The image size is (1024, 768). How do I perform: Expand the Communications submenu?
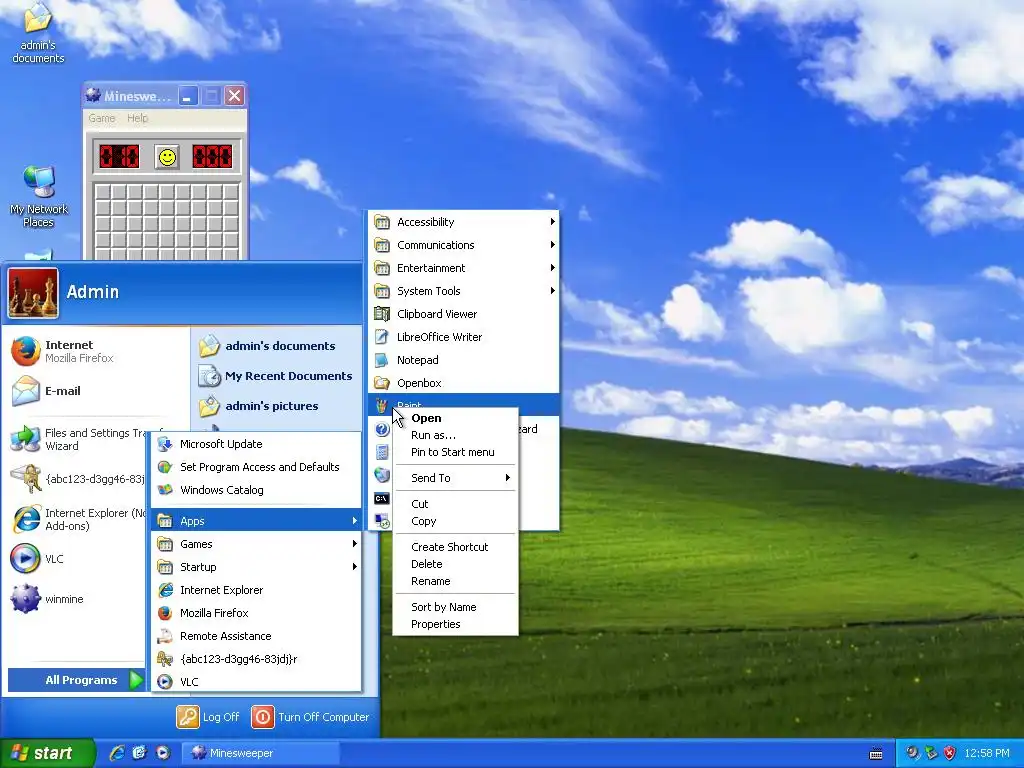[464, 245]
